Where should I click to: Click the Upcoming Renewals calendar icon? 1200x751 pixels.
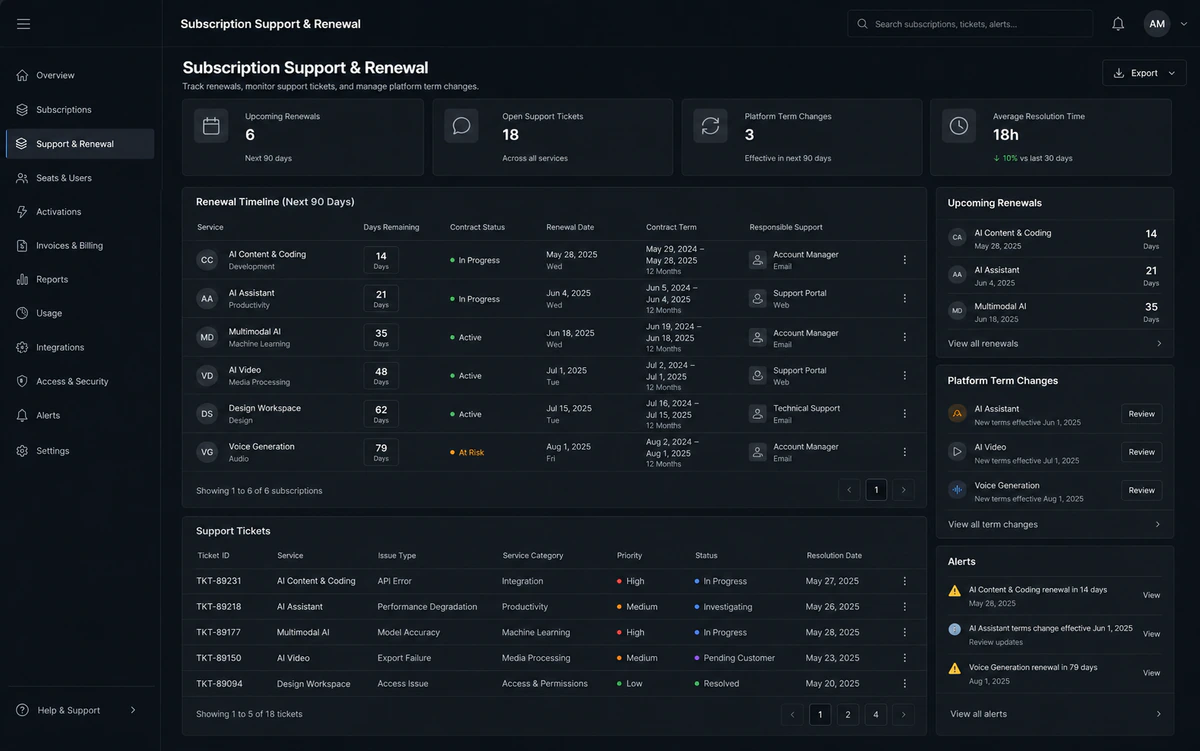211,126
